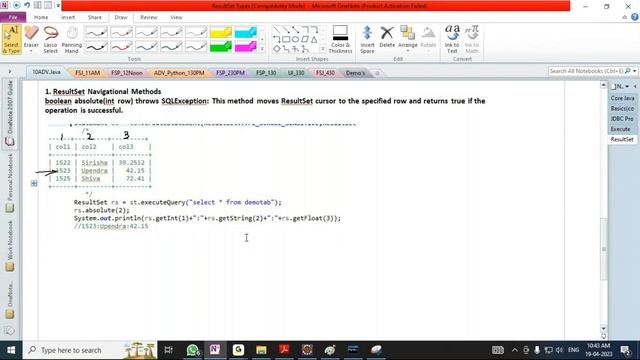Open the search scope dropdown arrow
The width and height of the screenshot is (640, 360).
(634, 71)
